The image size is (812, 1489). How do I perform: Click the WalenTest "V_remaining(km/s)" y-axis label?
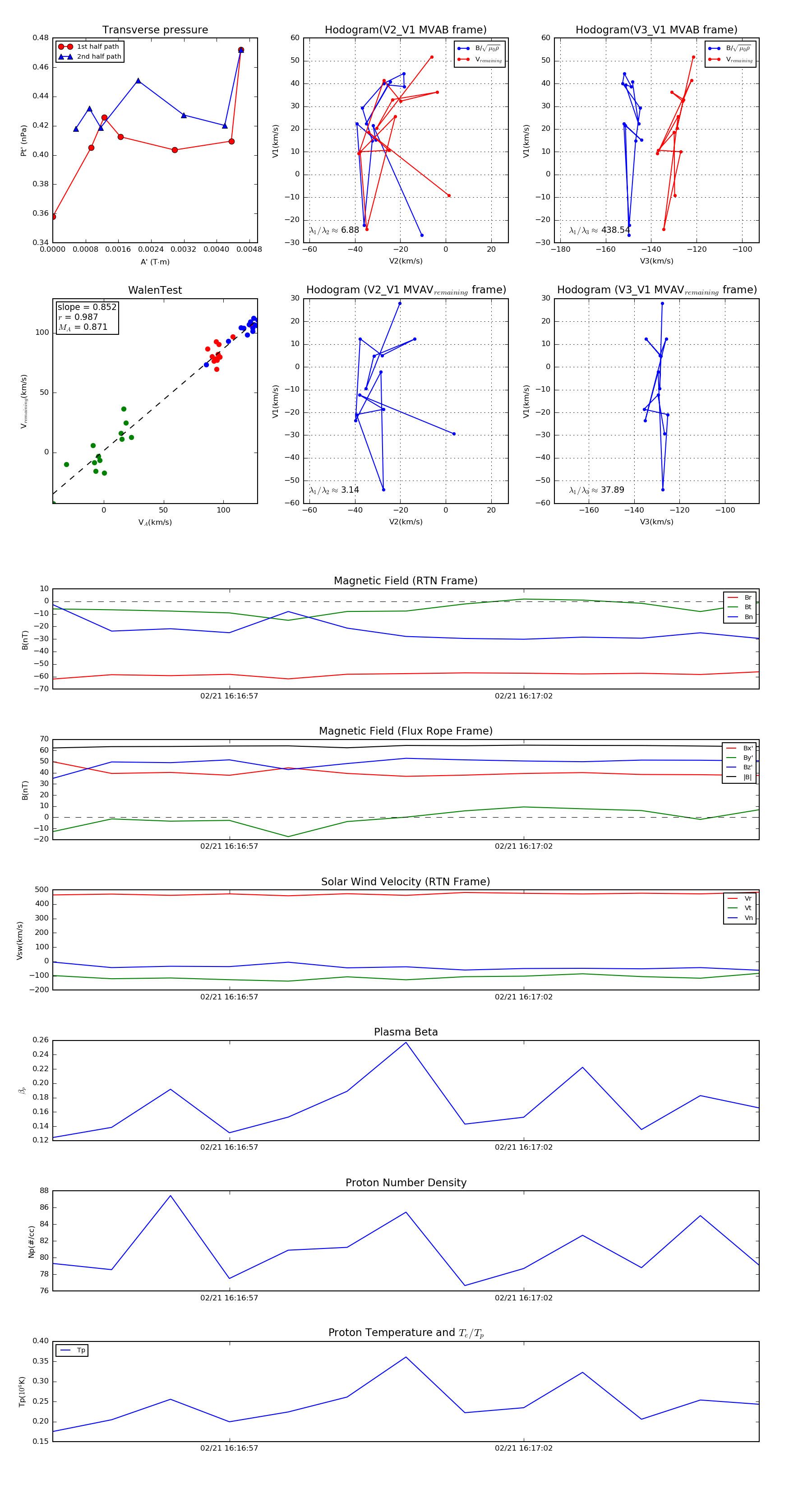click(24, 401)
